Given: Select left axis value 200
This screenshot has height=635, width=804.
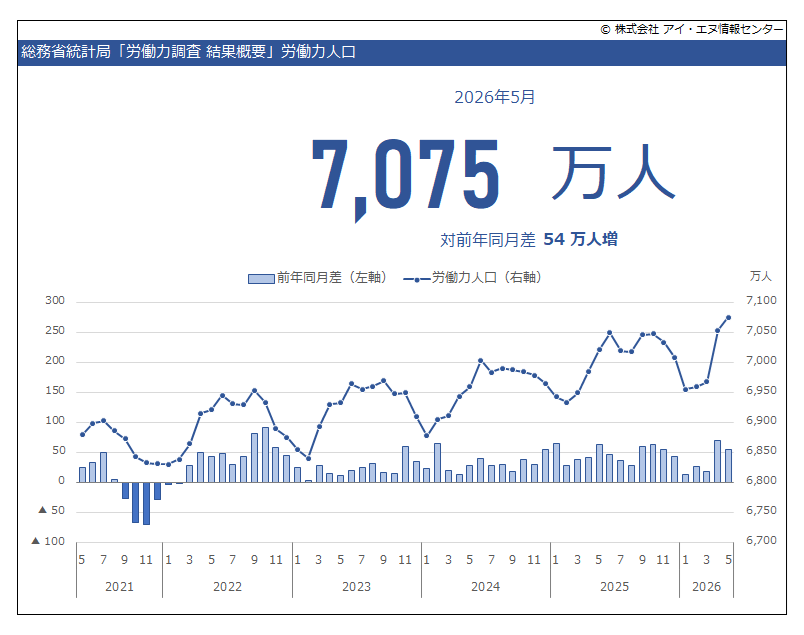Looking at the screenshot, I should (55, 361).
